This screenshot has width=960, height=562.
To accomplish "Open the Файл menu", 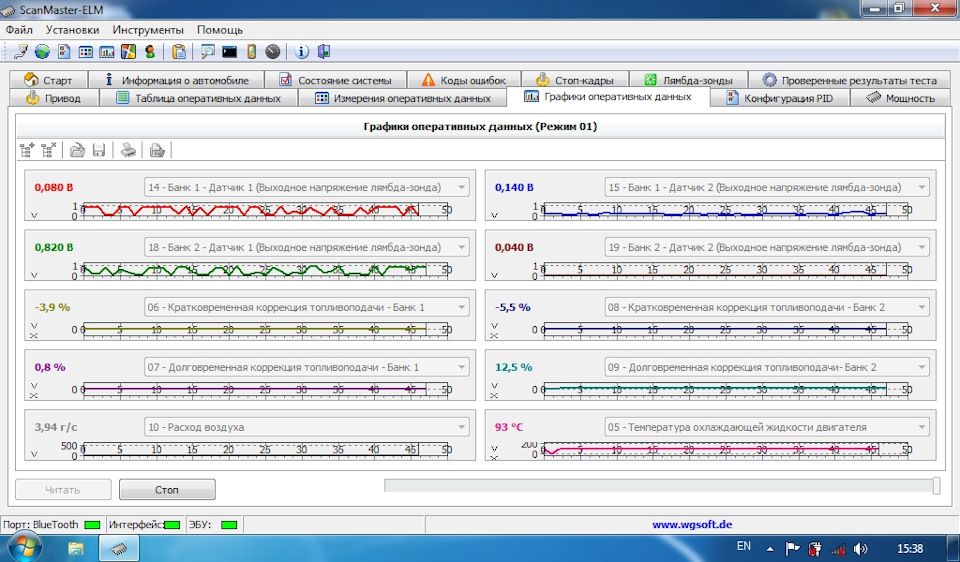I will [x=19, y=29].
